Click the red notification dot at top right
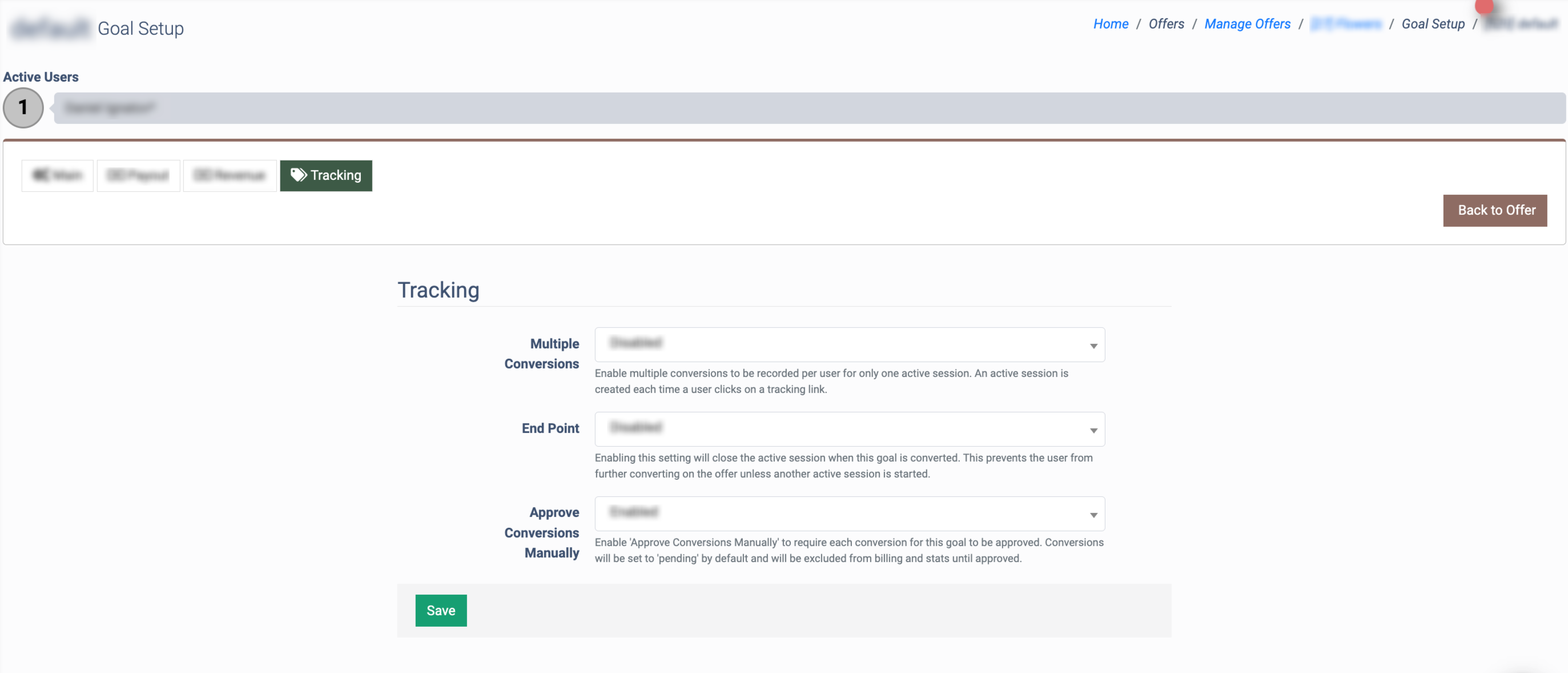 coord(1483,6)
